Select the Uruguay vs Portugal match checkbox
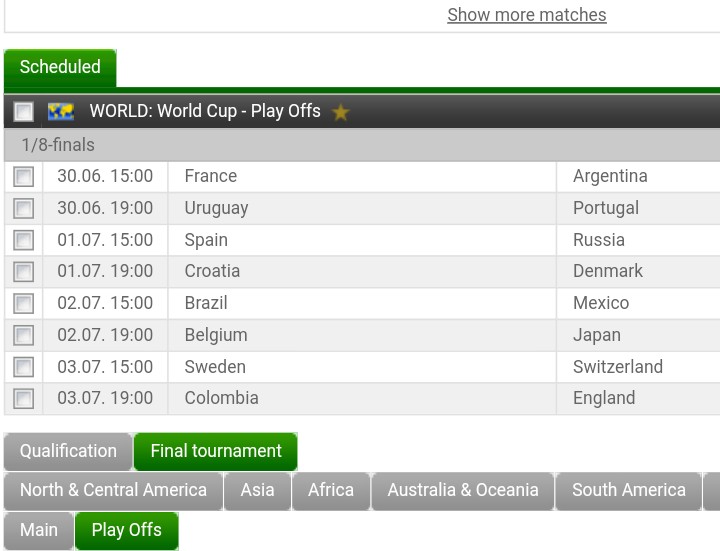This screenshot has width=720, height=551. pos(23,208)
